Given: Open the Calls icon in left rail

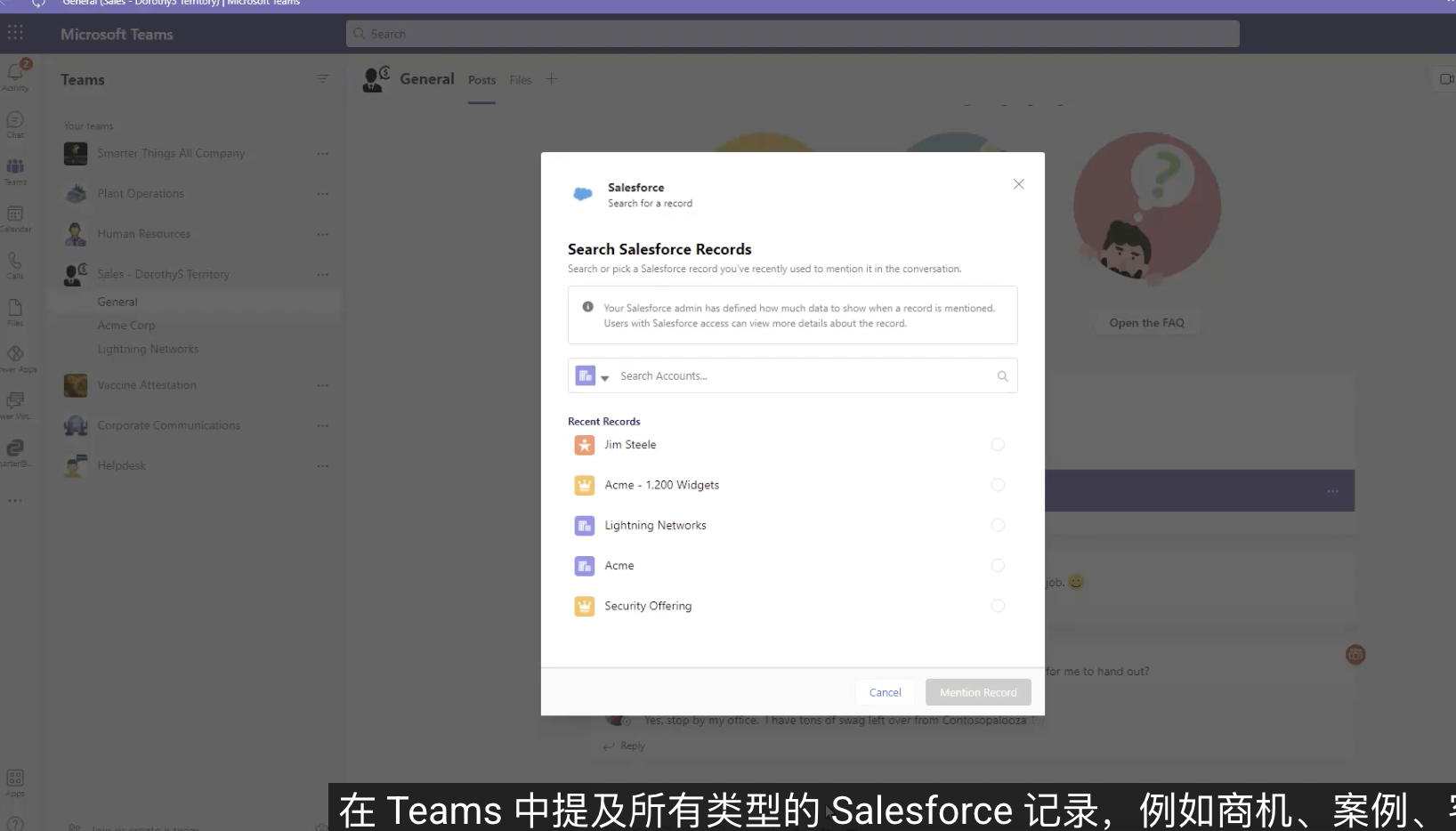Looking at the screenshot, I should pos(15,264).
